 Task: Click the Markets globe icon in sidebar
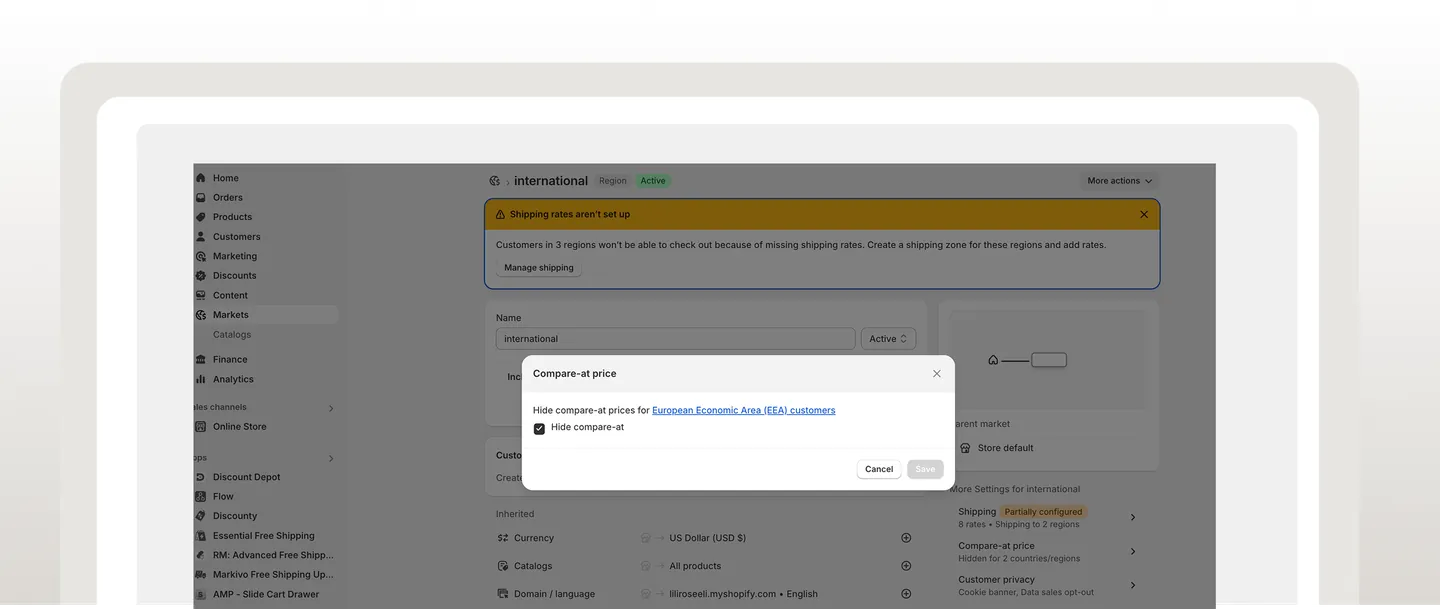click(201, 315)
